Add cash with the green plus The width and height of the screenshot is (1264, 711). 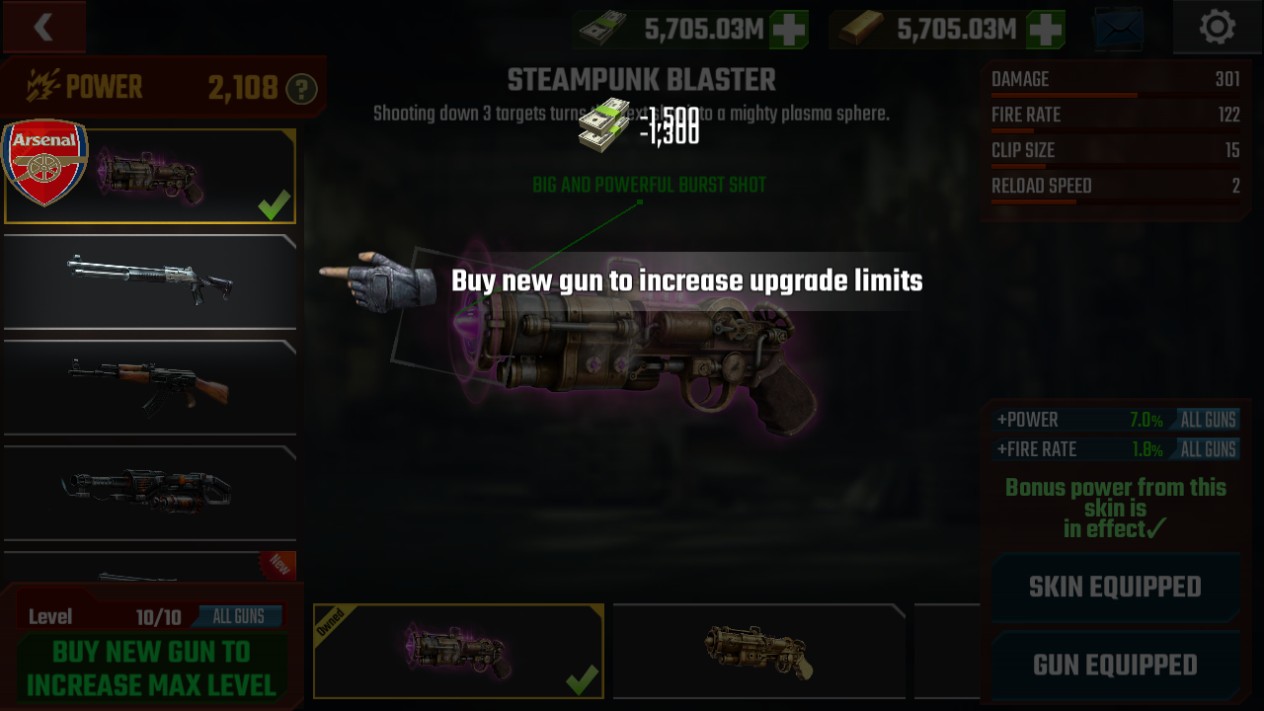pyautogui.click(x=789, y=30)
